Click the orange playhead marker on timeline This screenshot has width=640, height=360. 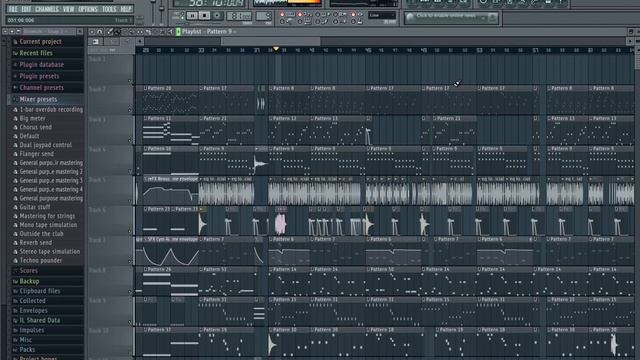pos(276,49)
